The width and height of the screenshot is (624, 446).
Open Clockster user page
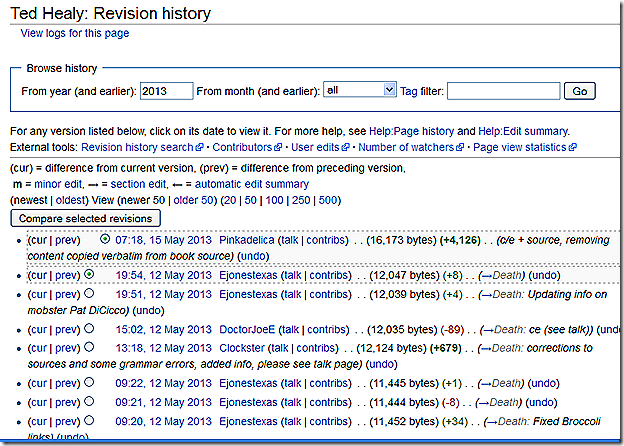coord(242,348)
